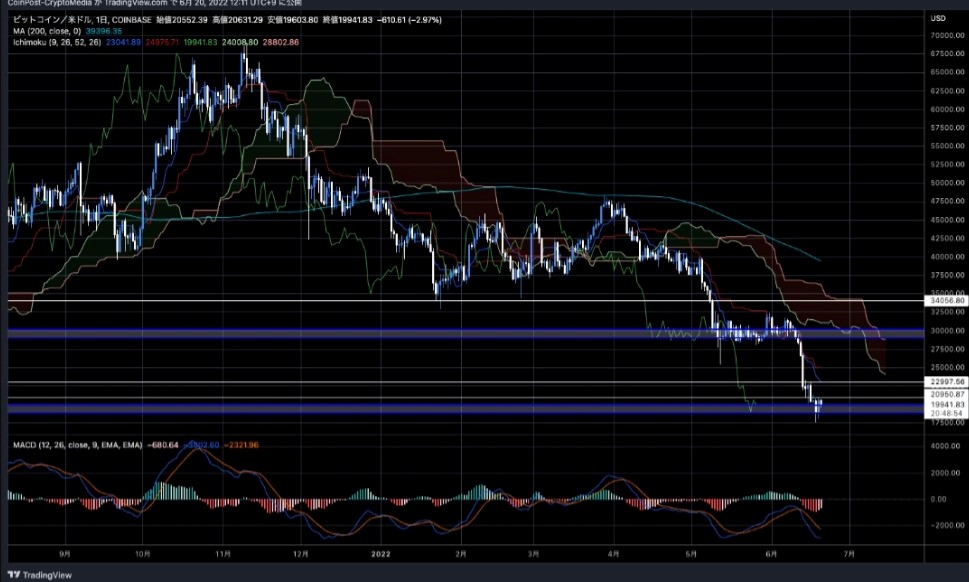Screen dimensions: 969x582
Task: Click the high price 高値20631.29
Action: point(238,20)
